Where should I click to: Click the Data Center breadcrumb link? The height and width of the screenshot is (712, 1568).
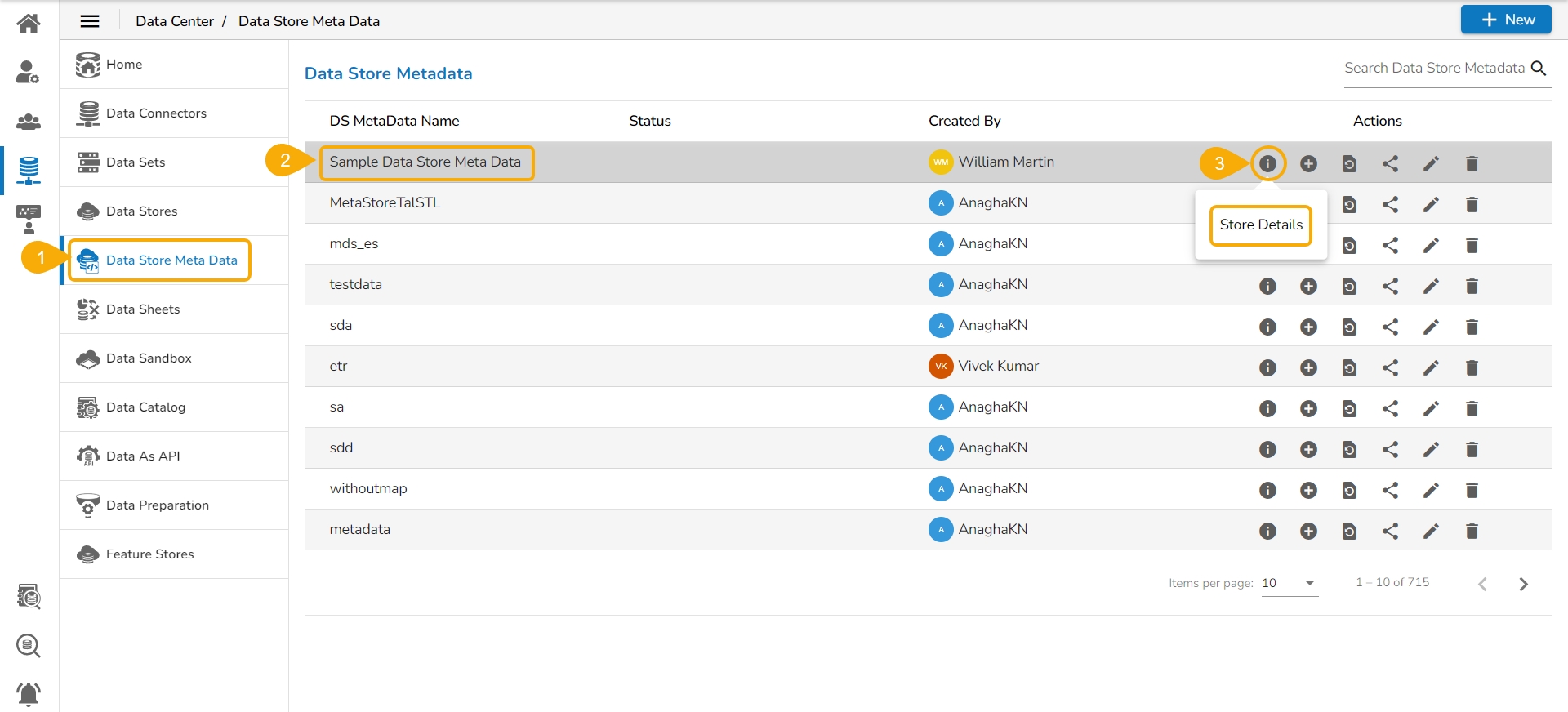[174, 21]
